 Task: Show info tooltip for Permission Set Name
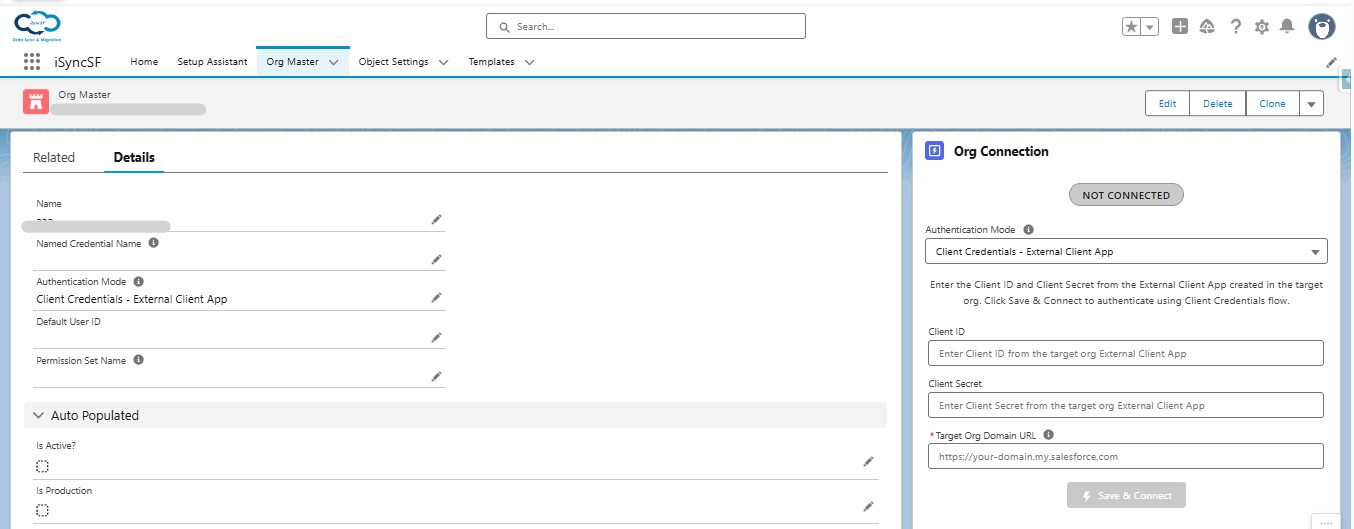[x=138, y=360]
